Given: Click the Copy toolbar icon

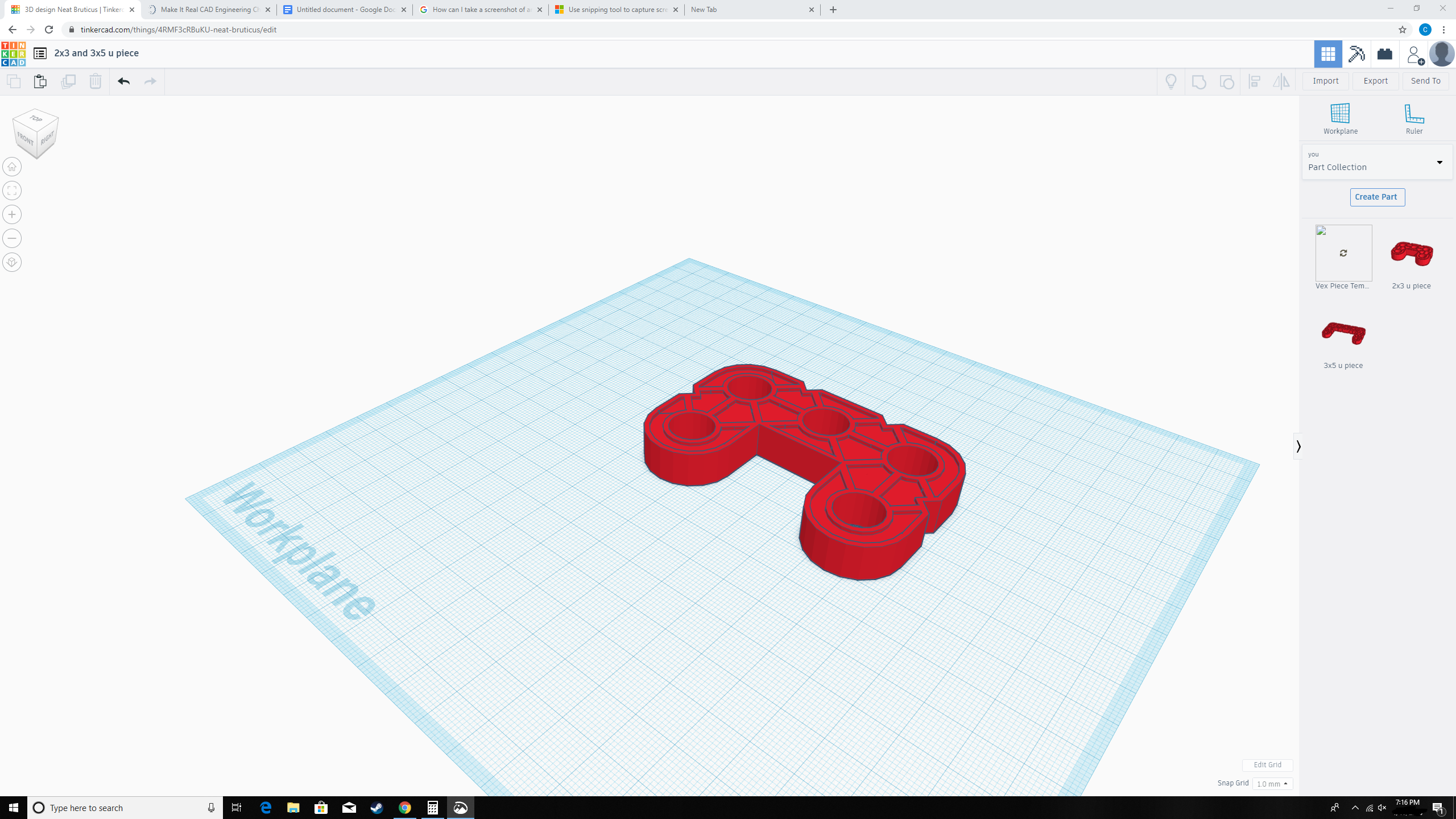Looking at the screenshot, I should pos(14,81).
